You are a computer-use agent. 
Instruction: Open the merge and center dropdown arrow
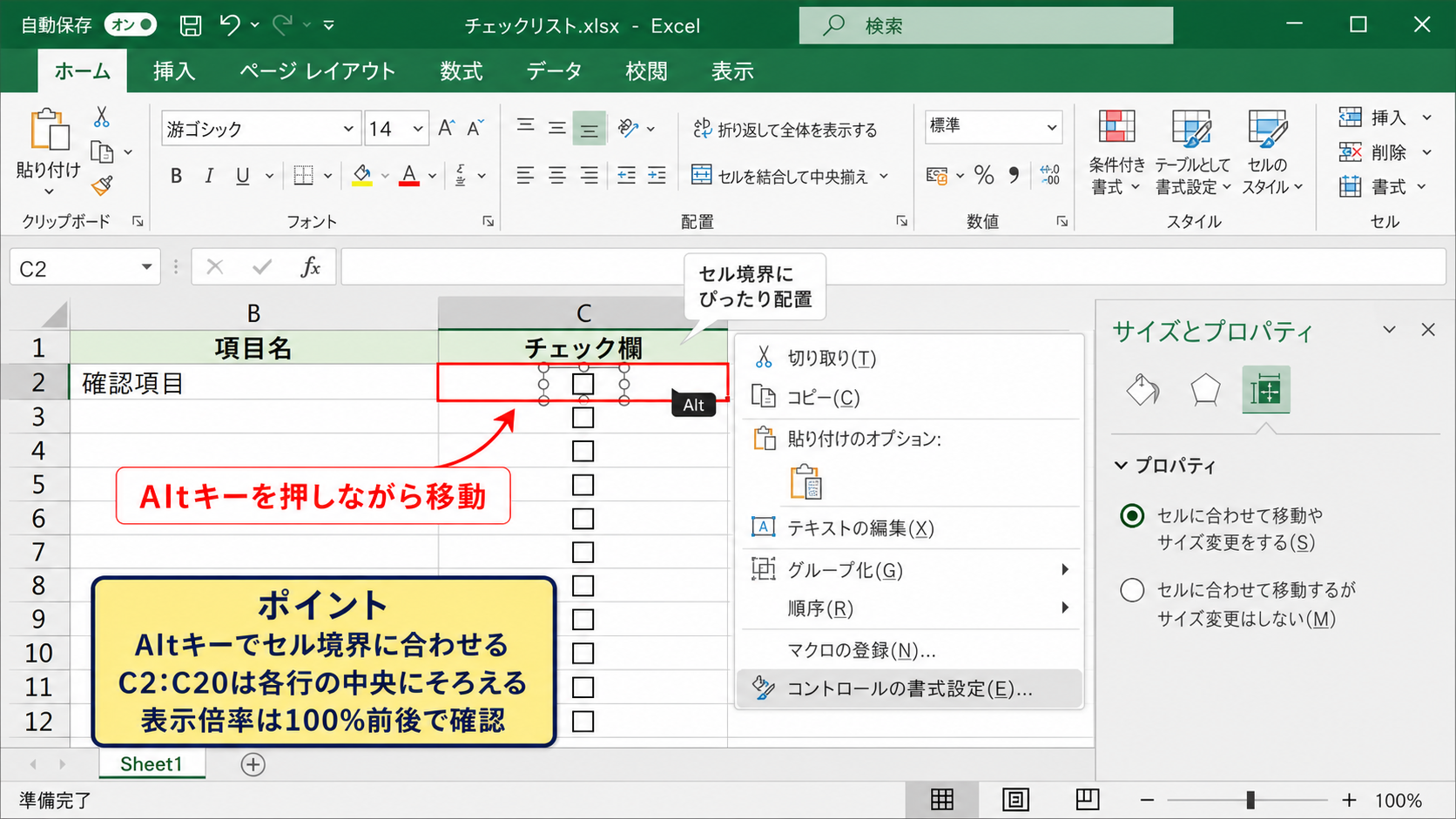click(884, 176)
